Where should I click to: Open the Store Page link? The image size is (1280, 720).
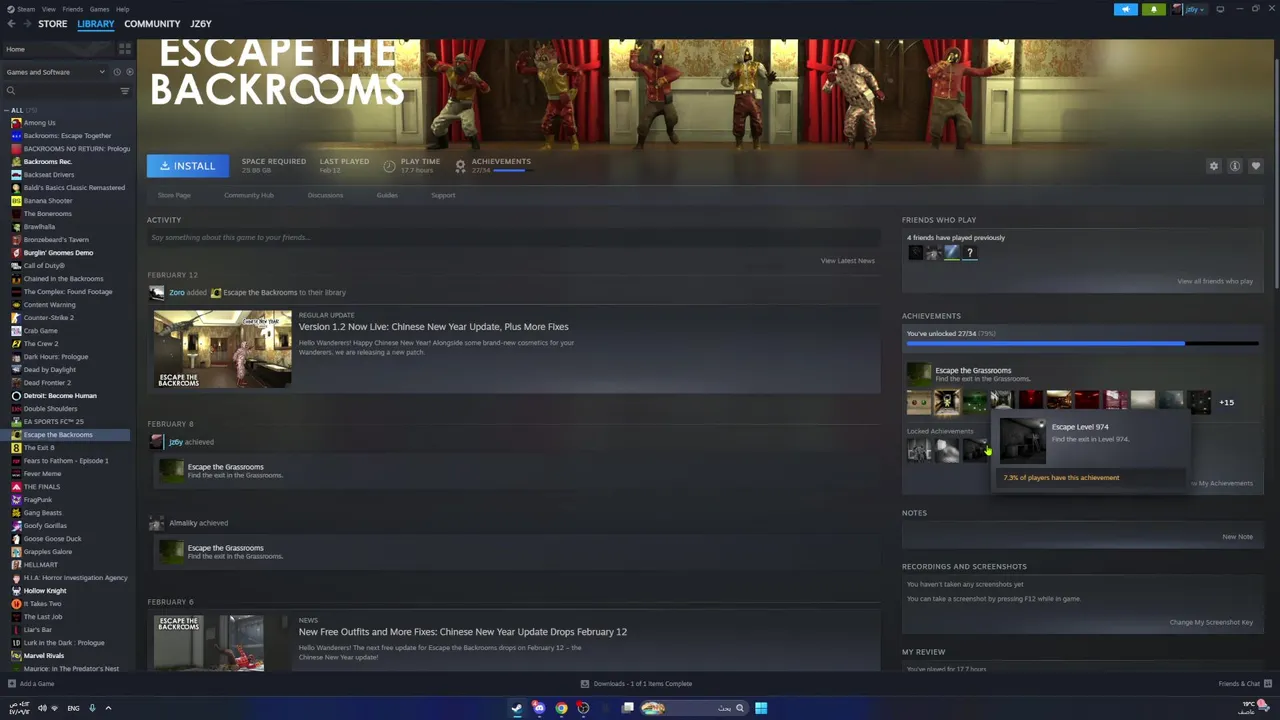click(x=174, y=195)
